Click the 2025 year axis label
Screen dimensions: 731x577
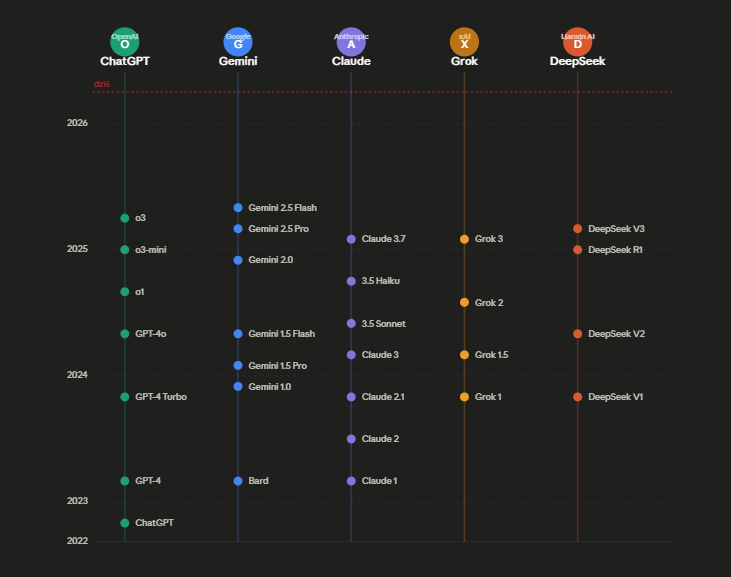(77, 249)
